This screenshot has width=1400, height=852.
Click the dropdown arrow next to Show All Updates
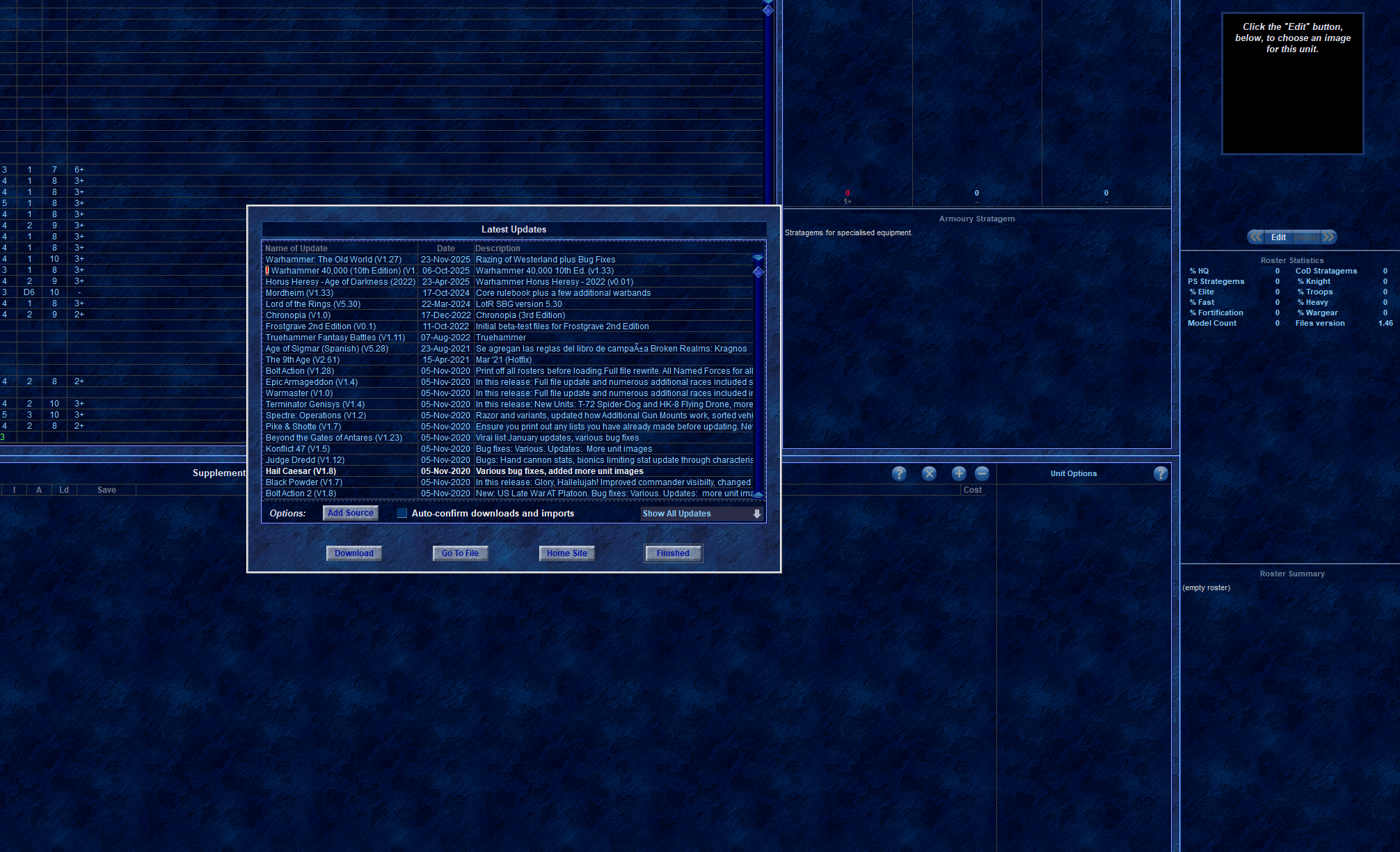pos(756,514)
